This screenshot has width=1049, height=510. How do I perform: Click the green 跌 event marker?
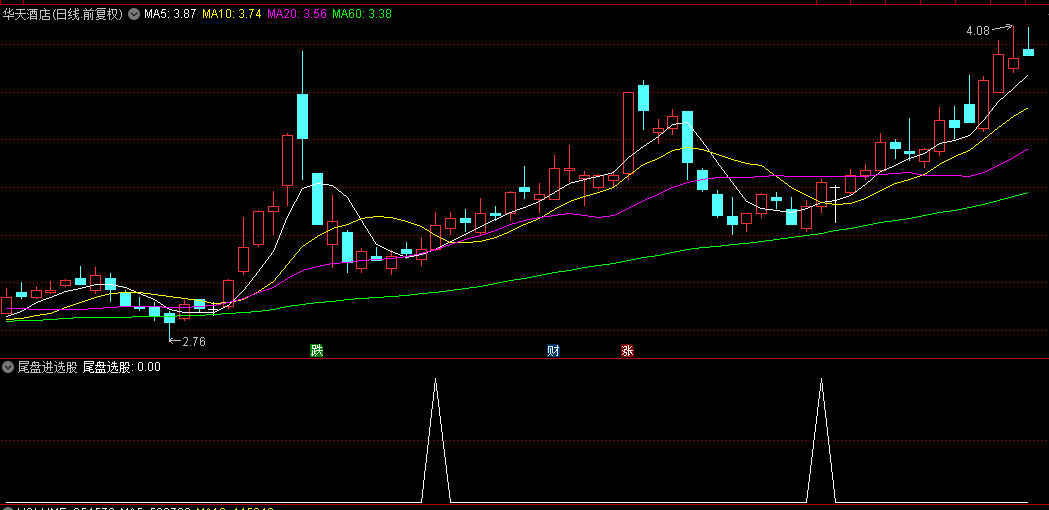(x=316, y=350)
